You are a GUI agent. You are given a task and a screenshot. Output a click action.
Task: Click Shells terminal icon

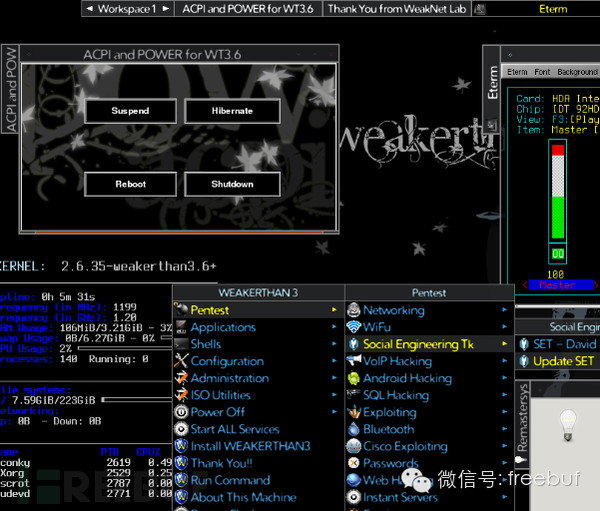[x=181, y=344]
